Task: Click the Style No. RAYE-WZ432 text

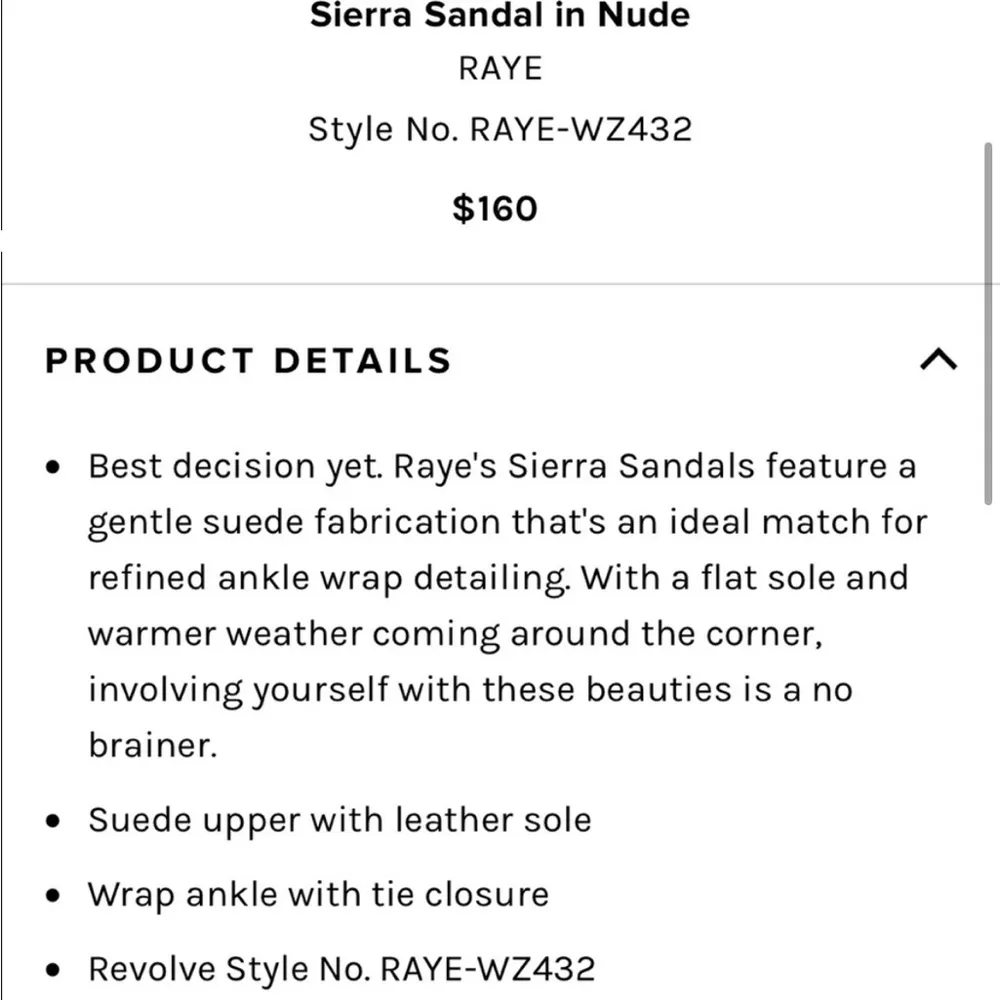Action: pos(500,128)
